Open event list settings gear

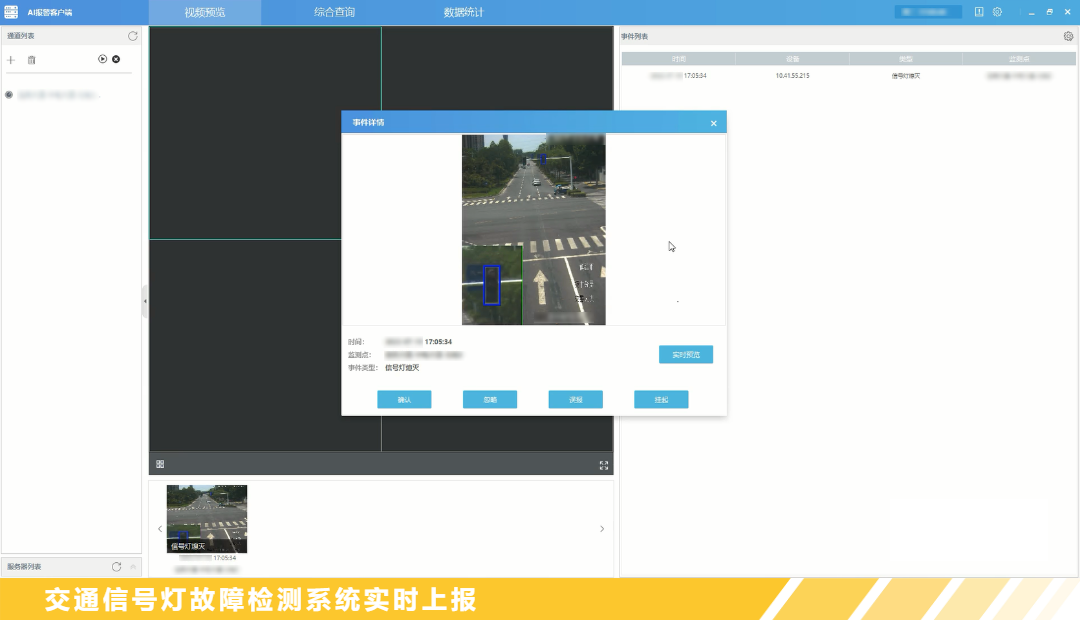1068,36
